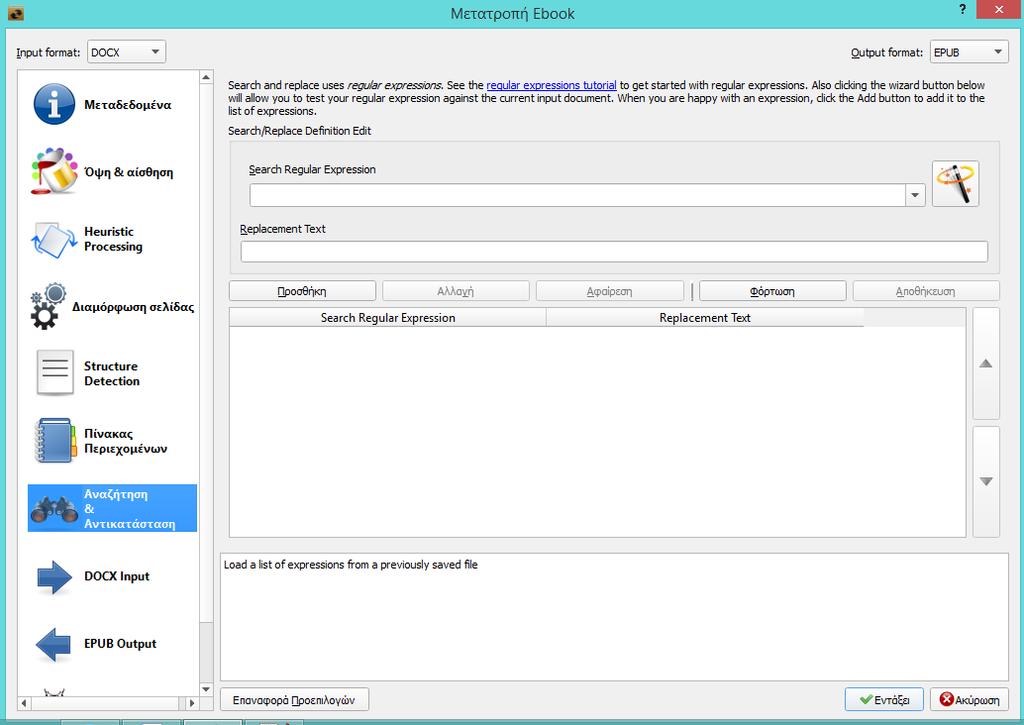Viewport: 1024px width, 725px height.
Task: Switch to Όψη & αίσθηση section label
Action: (x=129, y=172)
